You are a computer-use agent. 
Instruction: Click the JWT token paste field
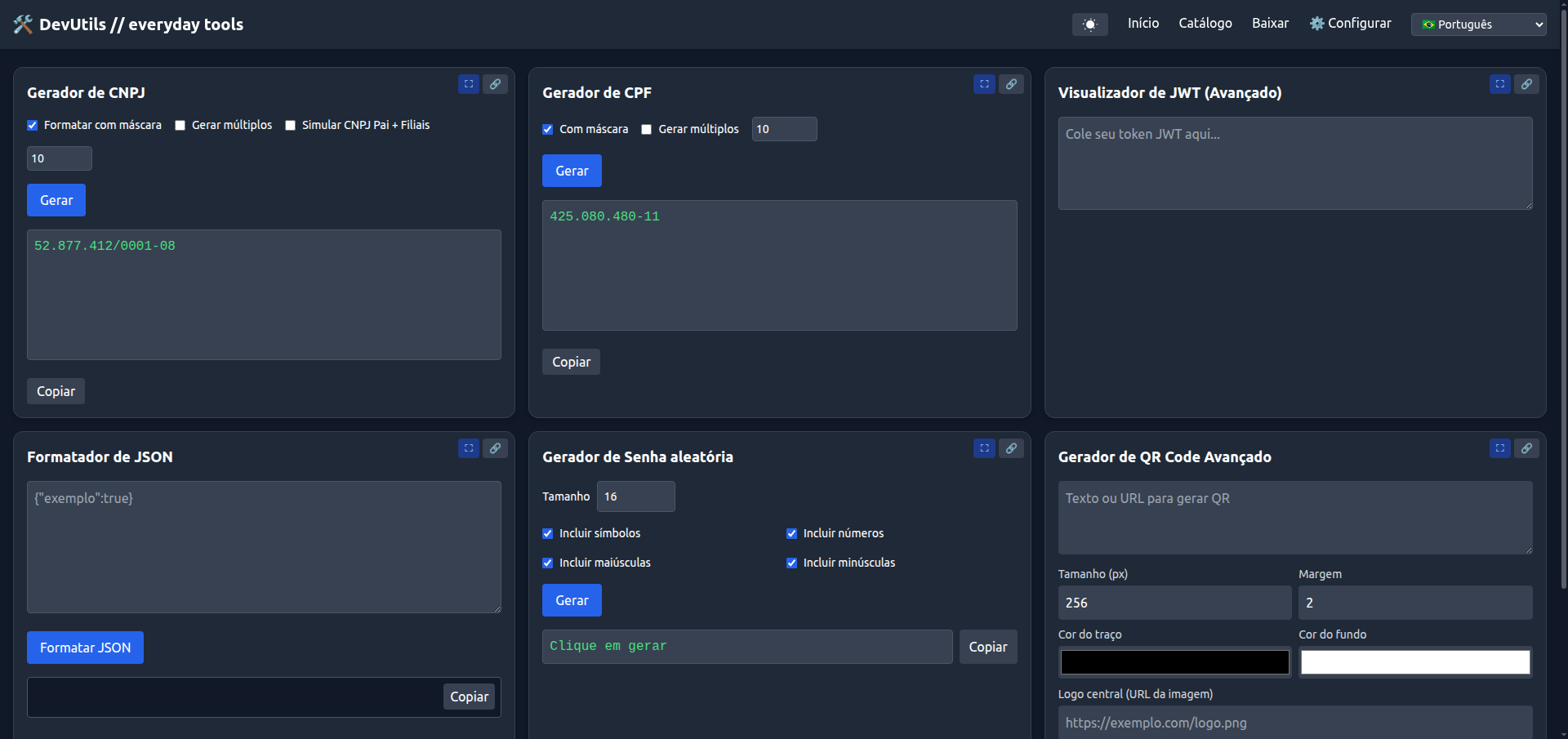(x=1294, y=163)
